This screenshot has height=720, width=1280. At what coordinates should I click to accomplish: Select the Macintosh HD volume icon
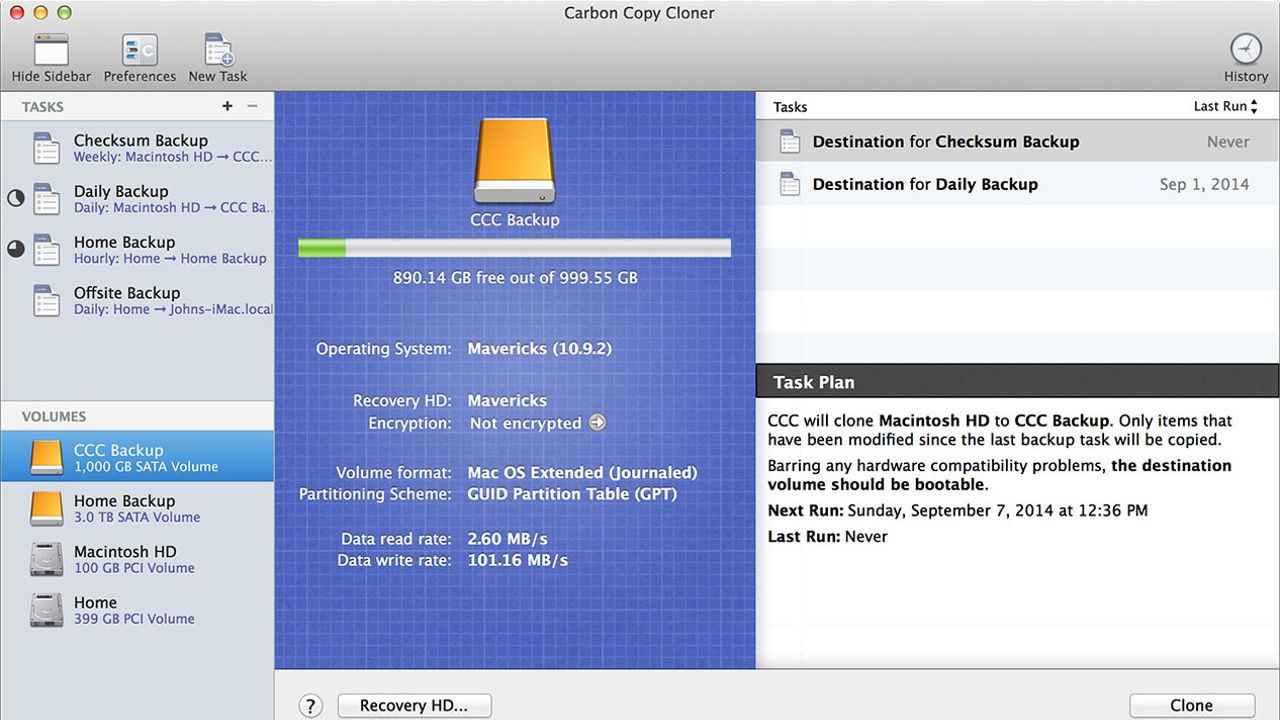point(48,559)
